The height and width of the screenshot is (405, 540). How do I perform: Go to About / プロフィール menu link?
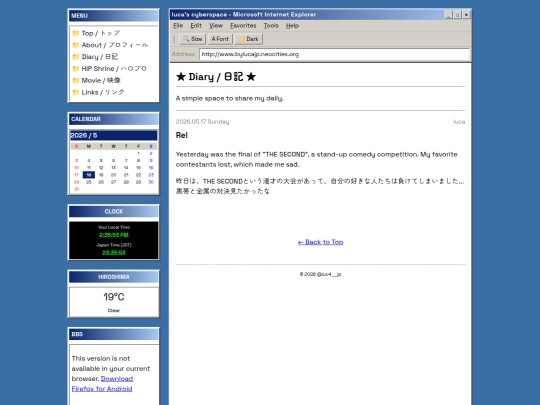115,45
